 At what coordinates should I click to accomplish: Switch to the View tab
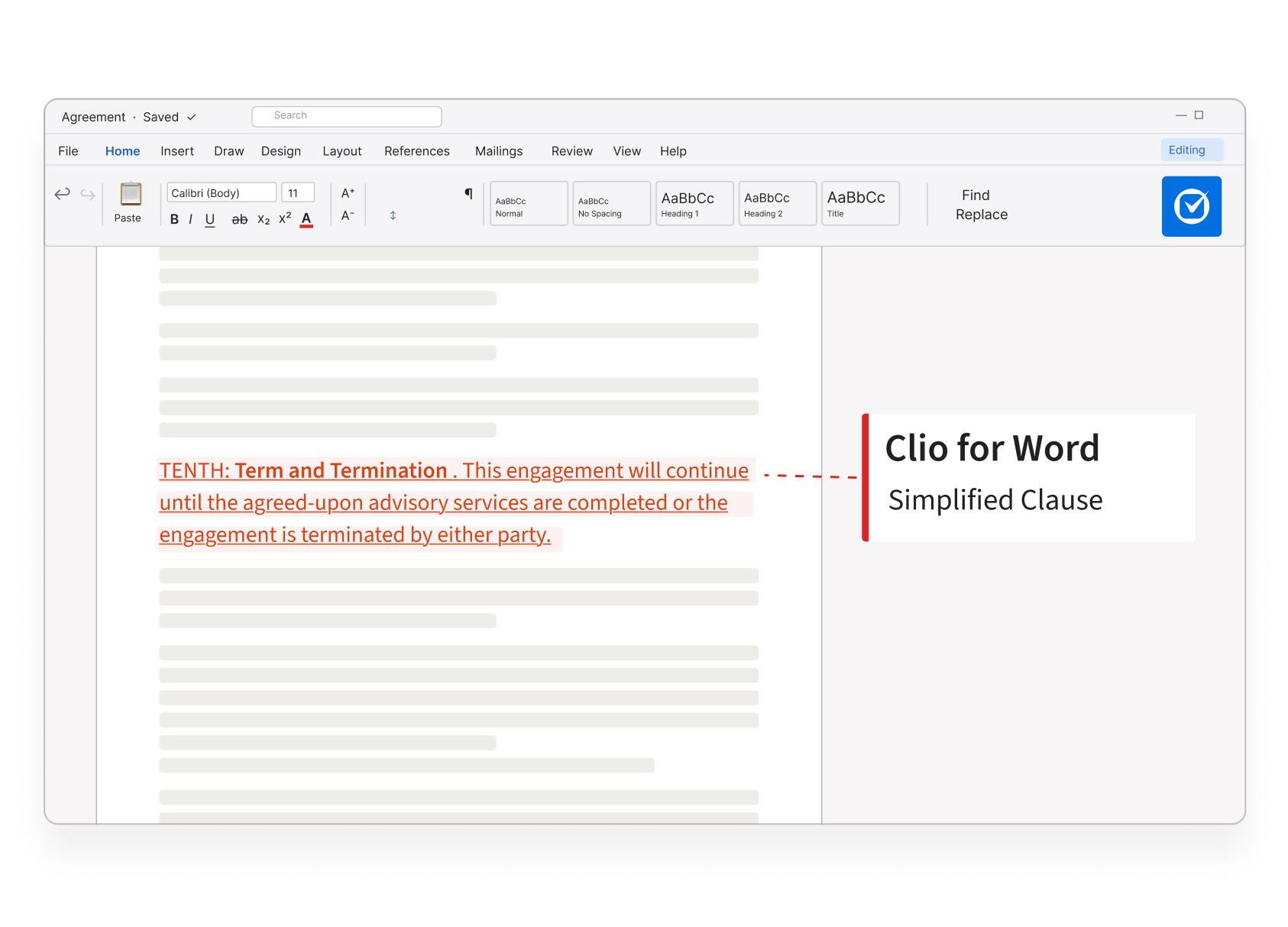pyautogui.click(x=627, y=151)
